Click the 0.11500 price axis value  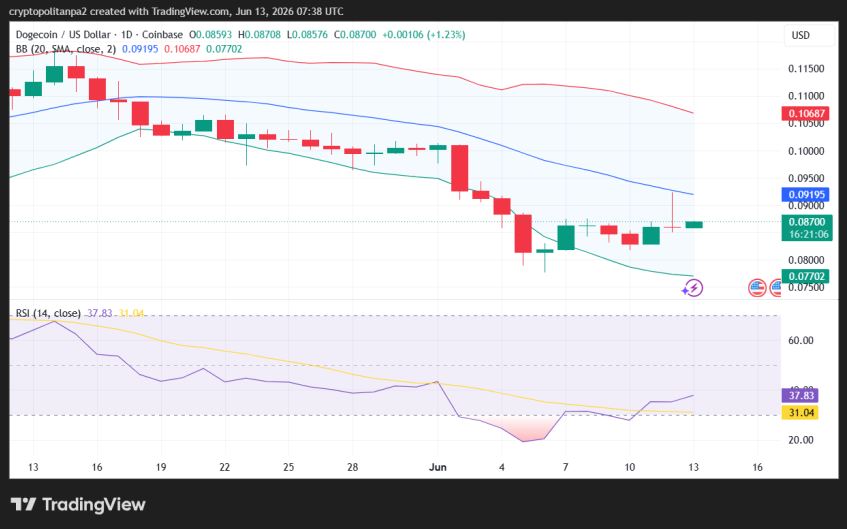806,69
